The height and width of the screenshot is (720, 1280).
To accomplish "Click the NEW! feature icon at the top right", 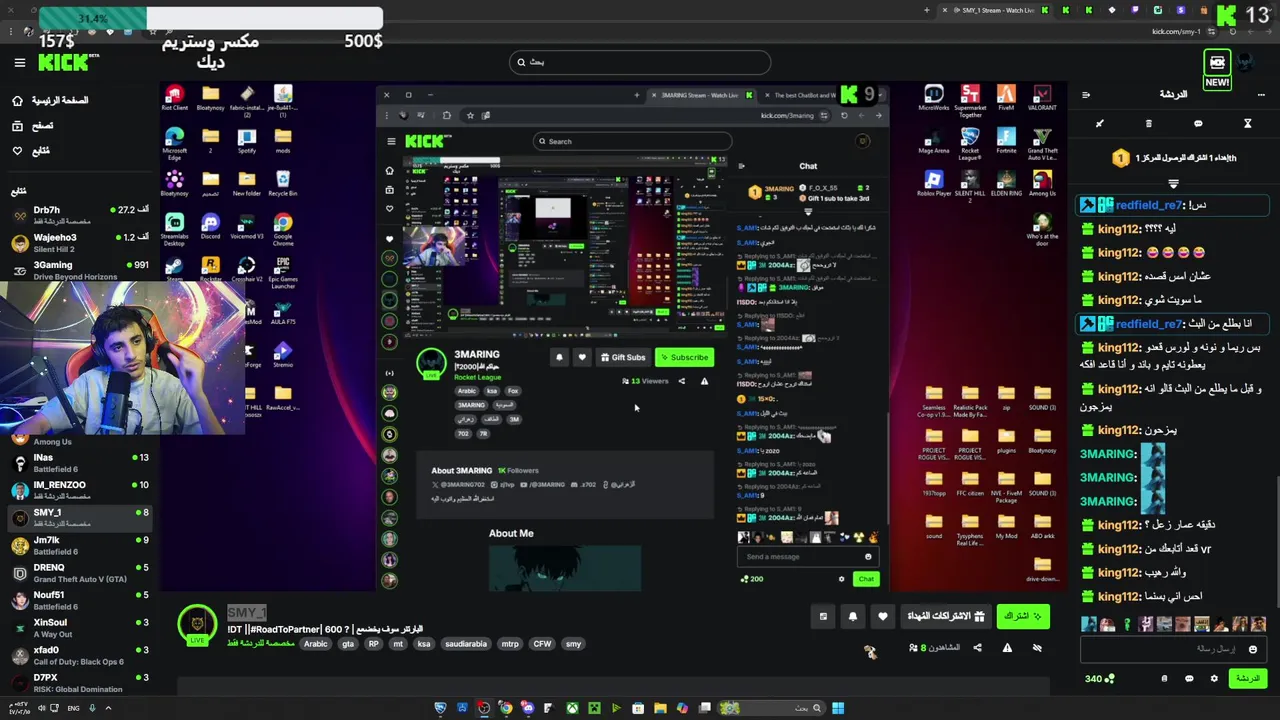I will (x=1217, y=68).
